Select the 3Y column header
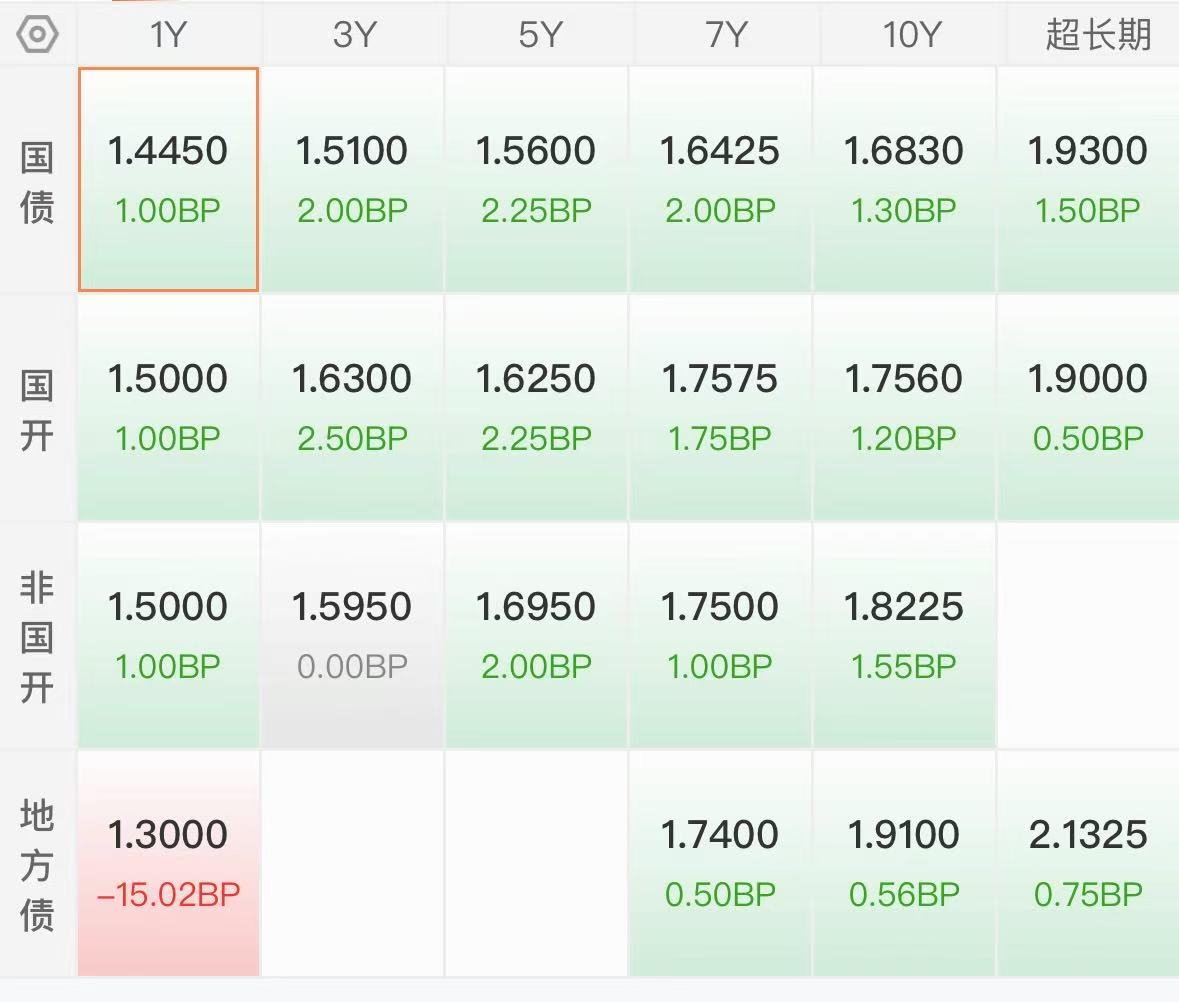 353,35
